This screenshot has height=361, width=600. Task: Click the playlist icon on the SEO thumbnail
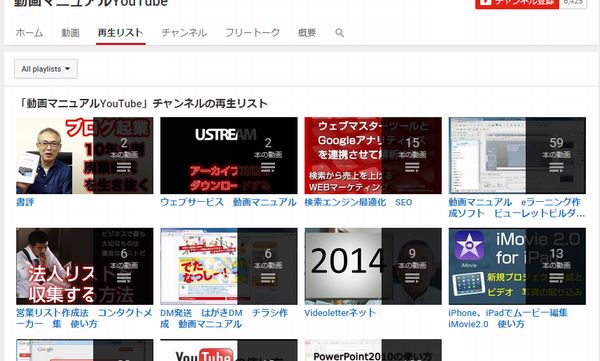[412, 167]
